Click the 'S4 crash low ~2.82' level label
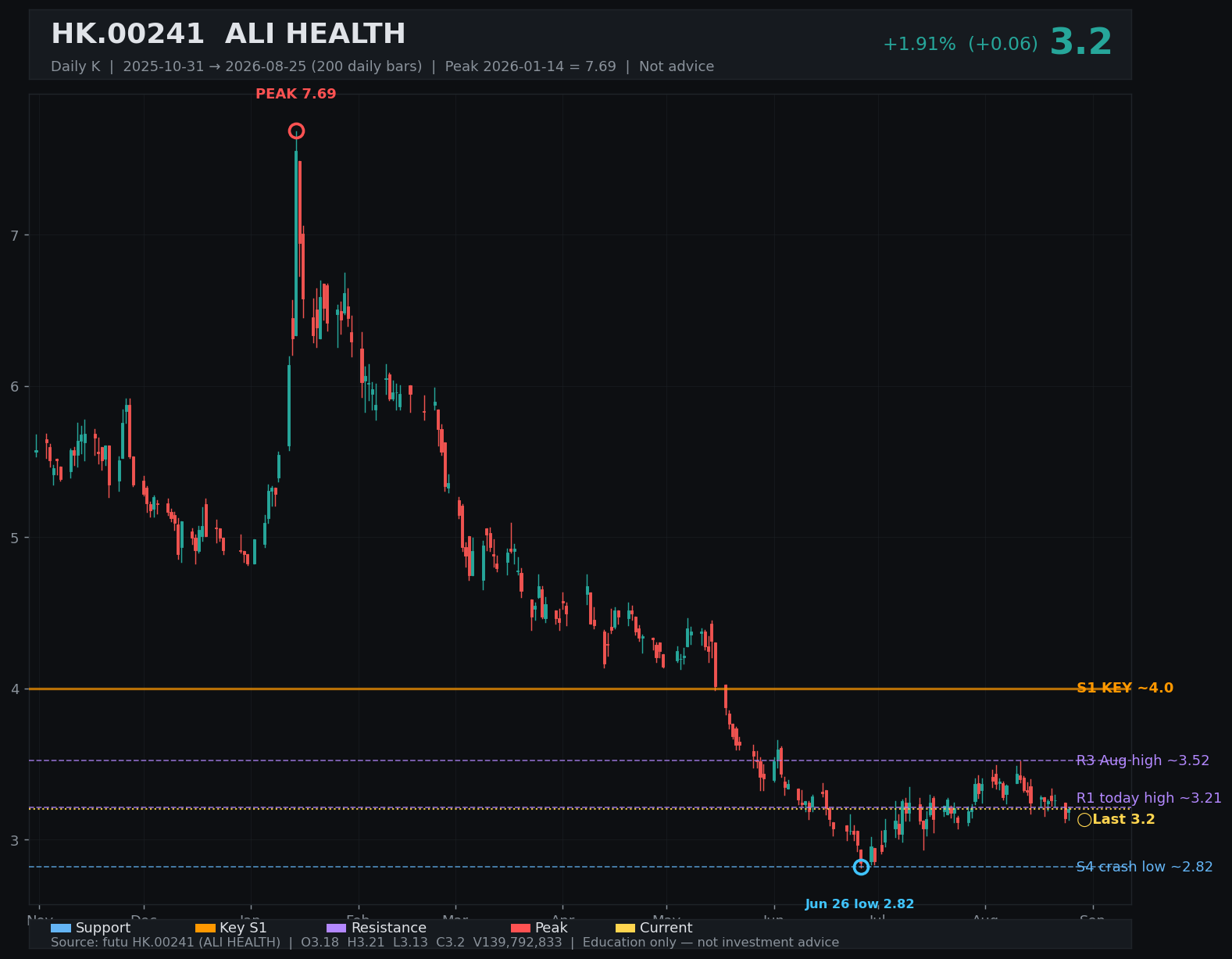Screen dimensions: 1232x959 click(x=1145, y=867)
